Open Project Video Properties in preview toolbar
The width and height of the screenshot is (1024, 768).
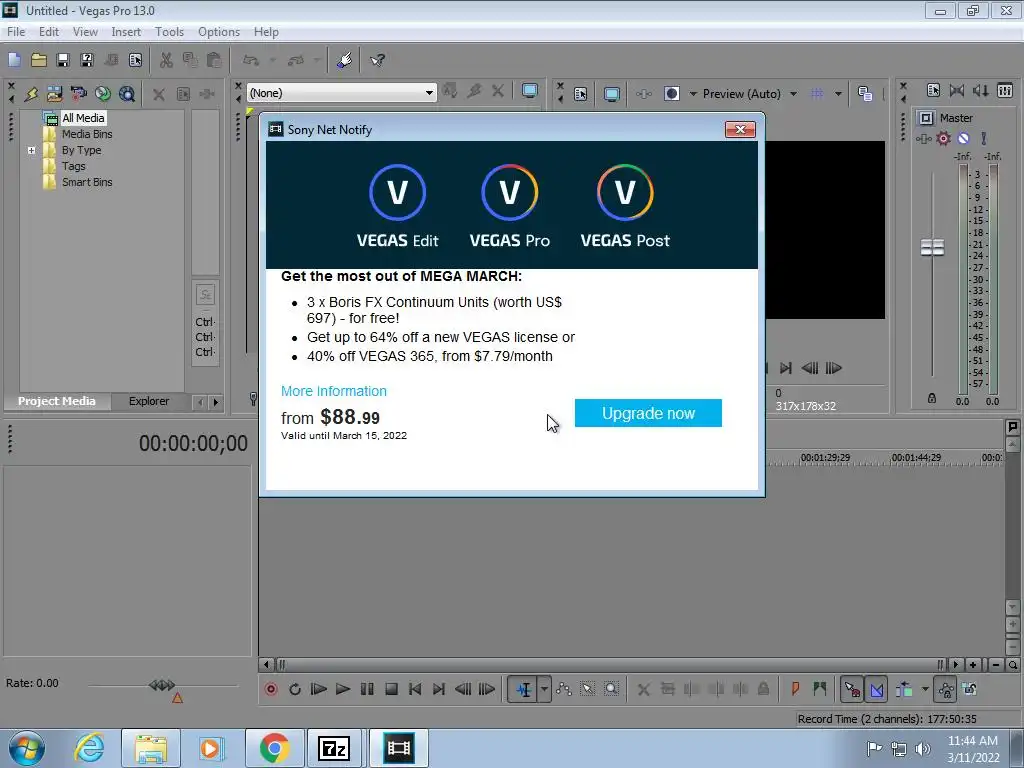click(x=581, y=94)
